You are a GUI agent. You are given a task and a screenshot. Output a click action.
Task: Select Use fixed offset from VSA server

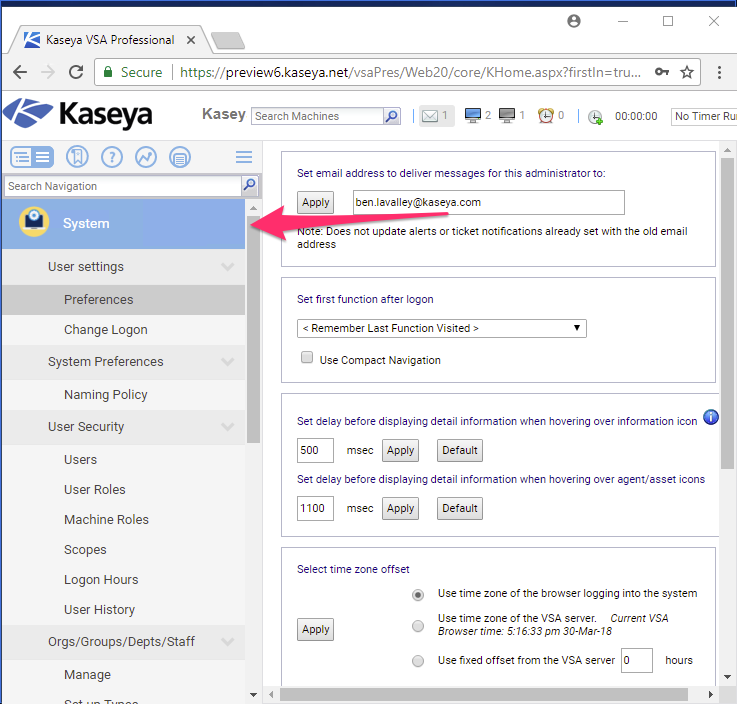coord(418,661)
